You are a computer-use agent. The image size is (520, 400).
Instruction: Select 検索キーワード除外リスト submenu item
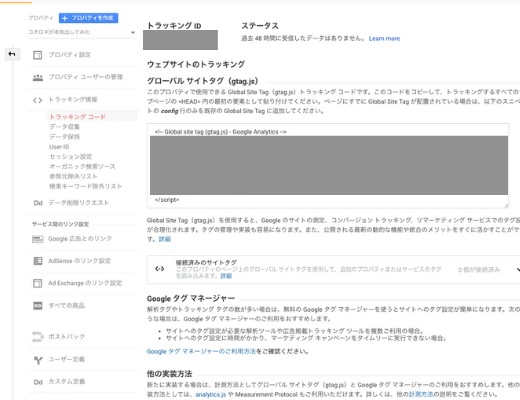point(86,186)
